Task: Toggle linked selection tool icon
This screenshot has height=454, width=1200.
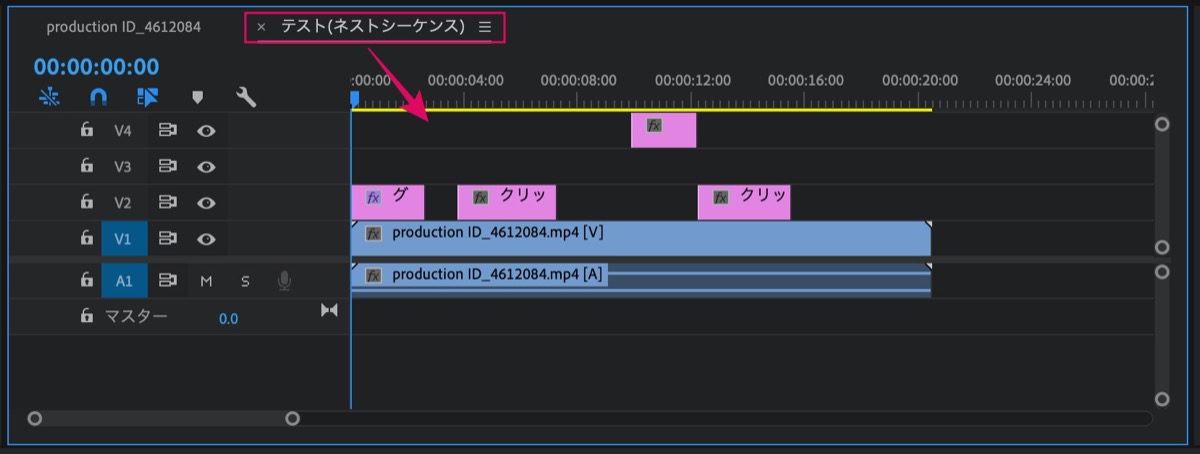Action: pos(148,97)
